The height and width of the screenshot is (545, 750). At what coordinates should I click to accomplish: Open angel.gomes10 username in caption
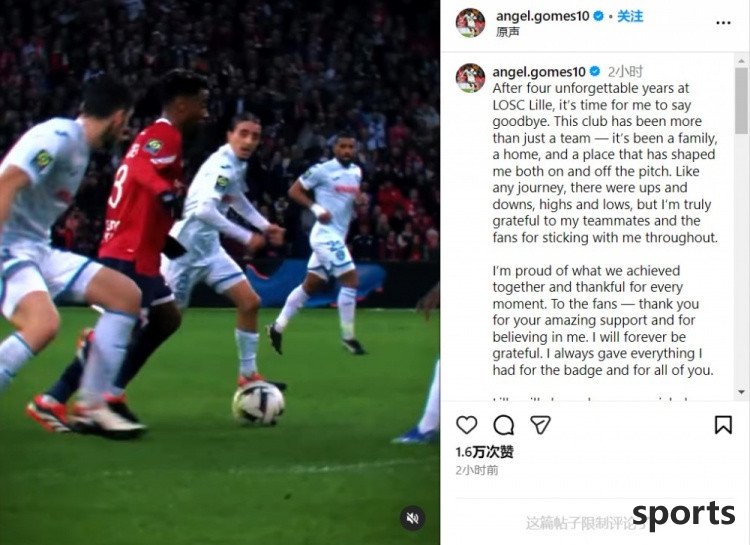click(x=539, y=72)
